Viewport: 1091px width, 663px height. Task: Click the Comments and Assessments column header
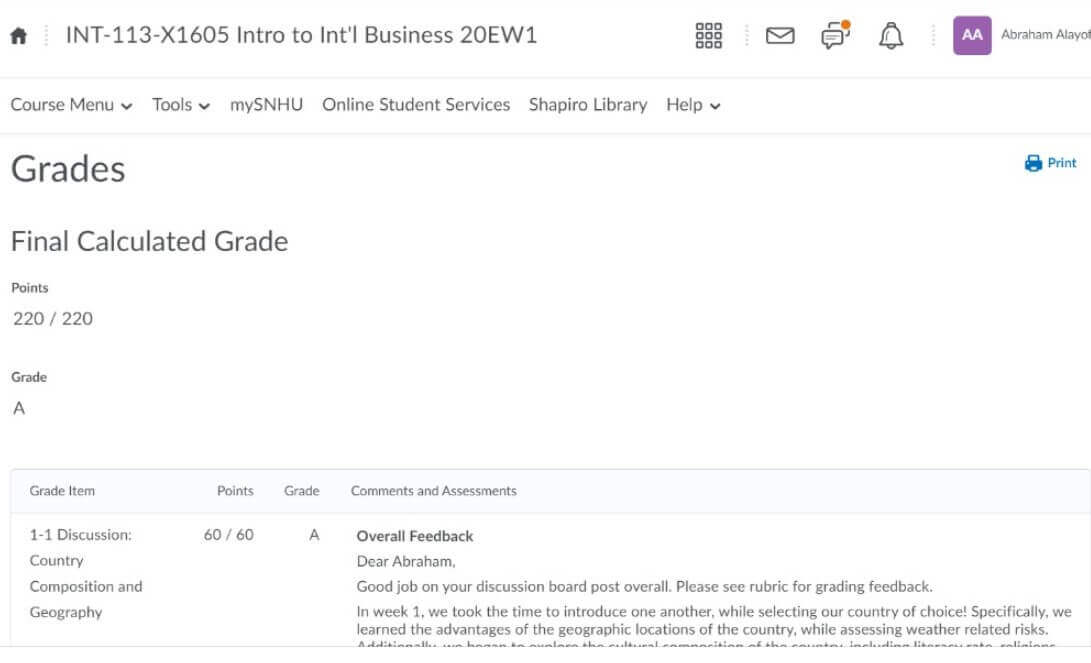tap(433, 491)
